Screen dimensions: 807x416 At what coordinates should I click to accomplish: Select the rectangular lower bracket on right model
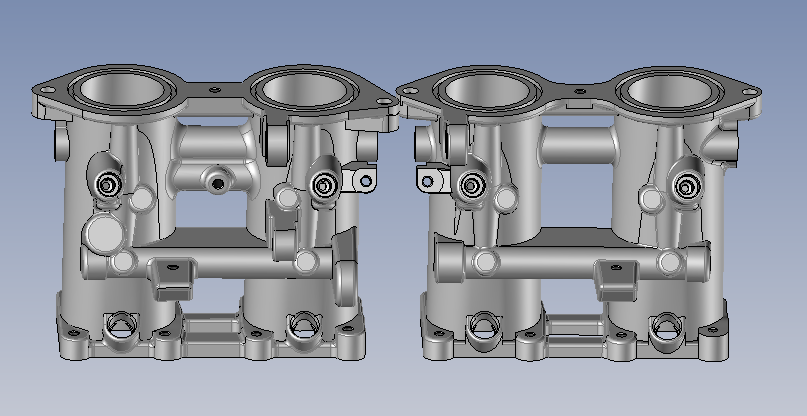point(617,277)
